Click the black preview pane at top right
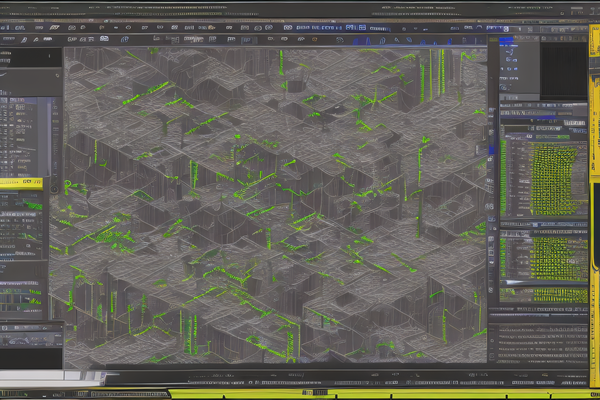This screenshot has width=600, height=400. pos(563,70)
